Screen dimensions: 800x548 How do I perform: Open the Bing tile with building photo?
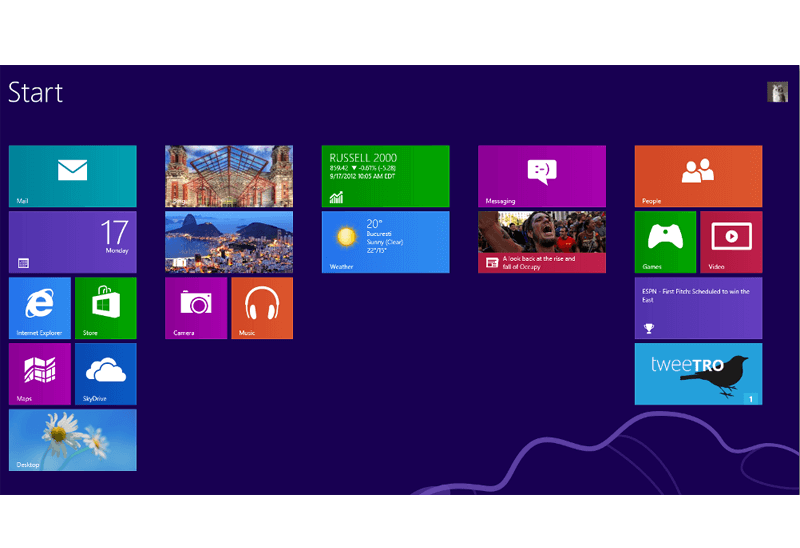[x=229, y=176]
